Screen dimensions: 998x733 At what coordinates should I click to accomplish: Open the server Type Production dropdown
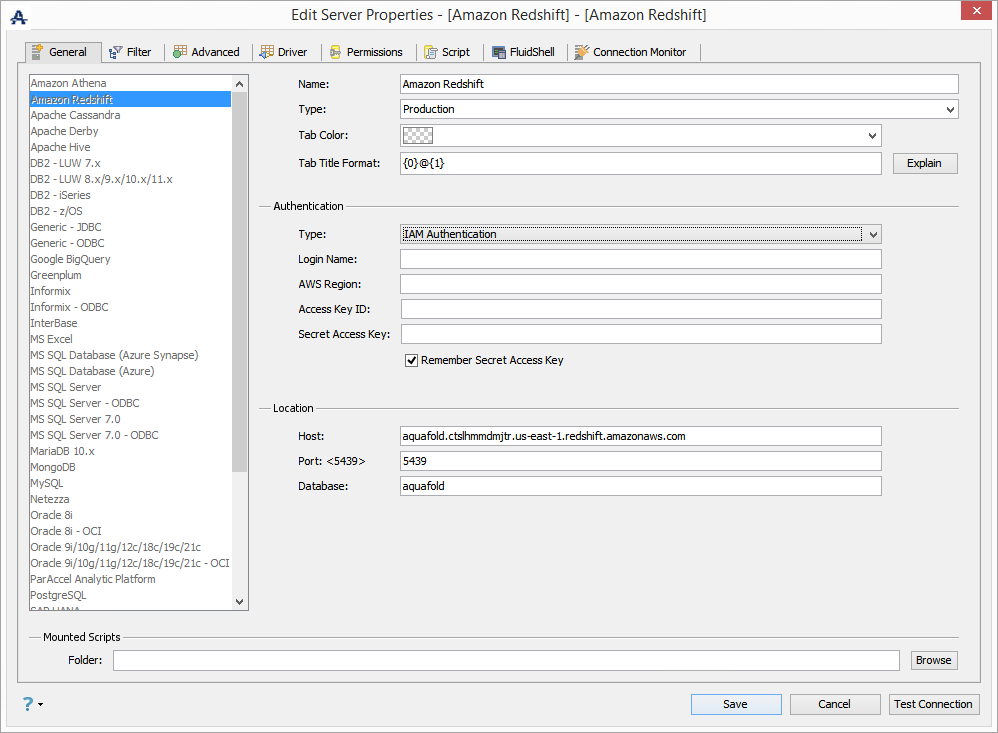(x=949, y=109)
